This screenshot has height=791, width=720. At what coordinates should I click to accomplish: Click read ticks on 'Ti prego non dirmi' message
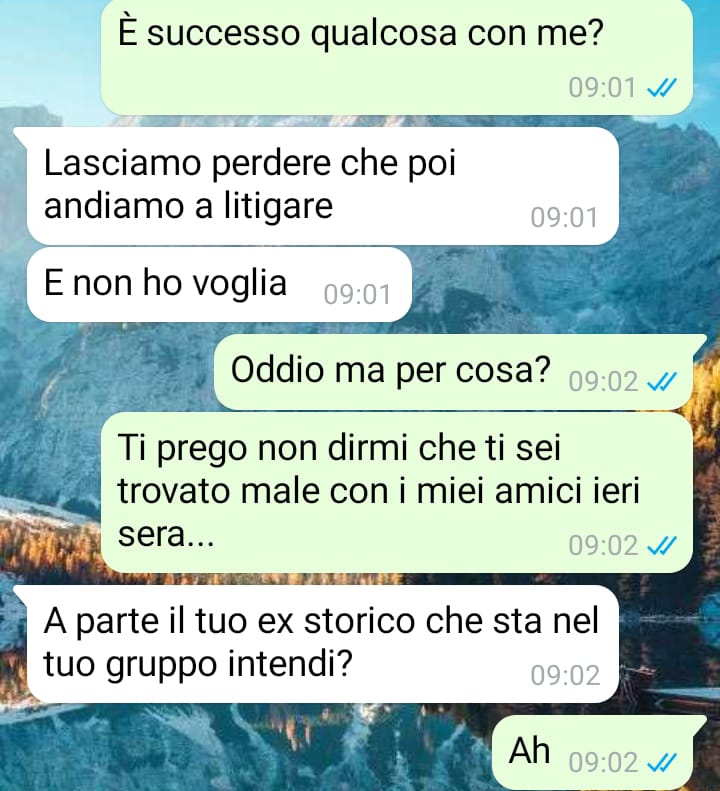(x=661, y=546)
